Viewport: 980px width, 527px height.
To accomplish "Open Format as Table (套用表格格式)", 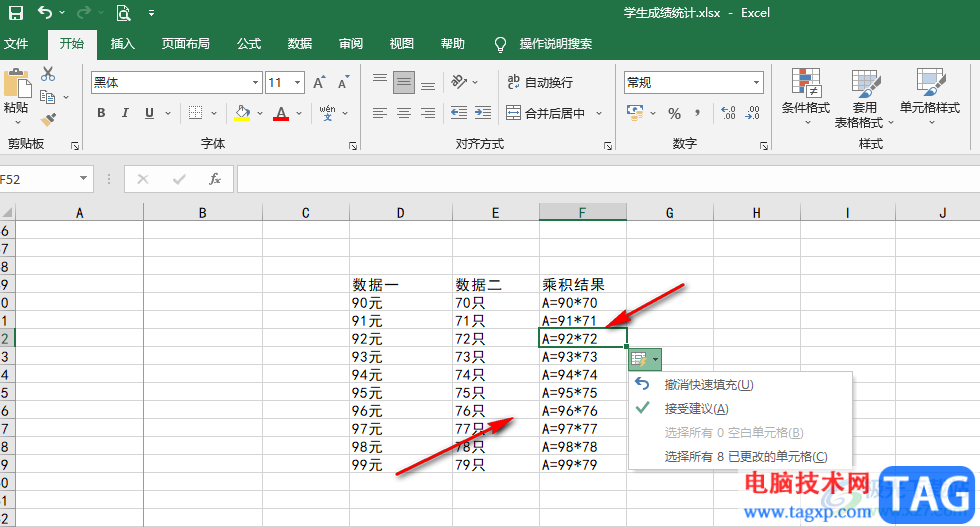I will [x=864, y=98].
